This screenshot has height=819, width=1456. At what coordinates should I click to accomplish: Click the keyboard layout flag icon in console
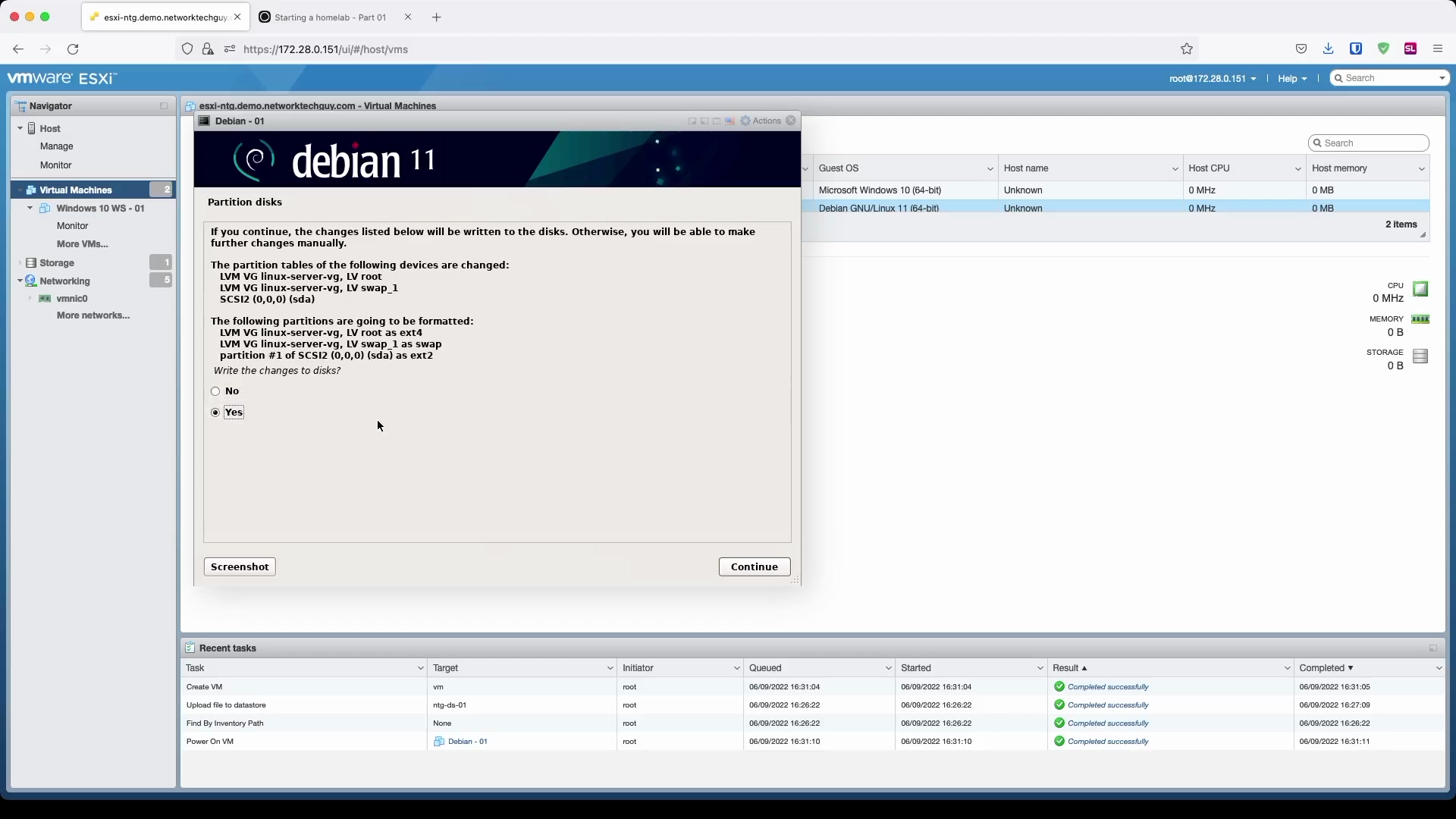pyautogui.click(x=730, y=121)
